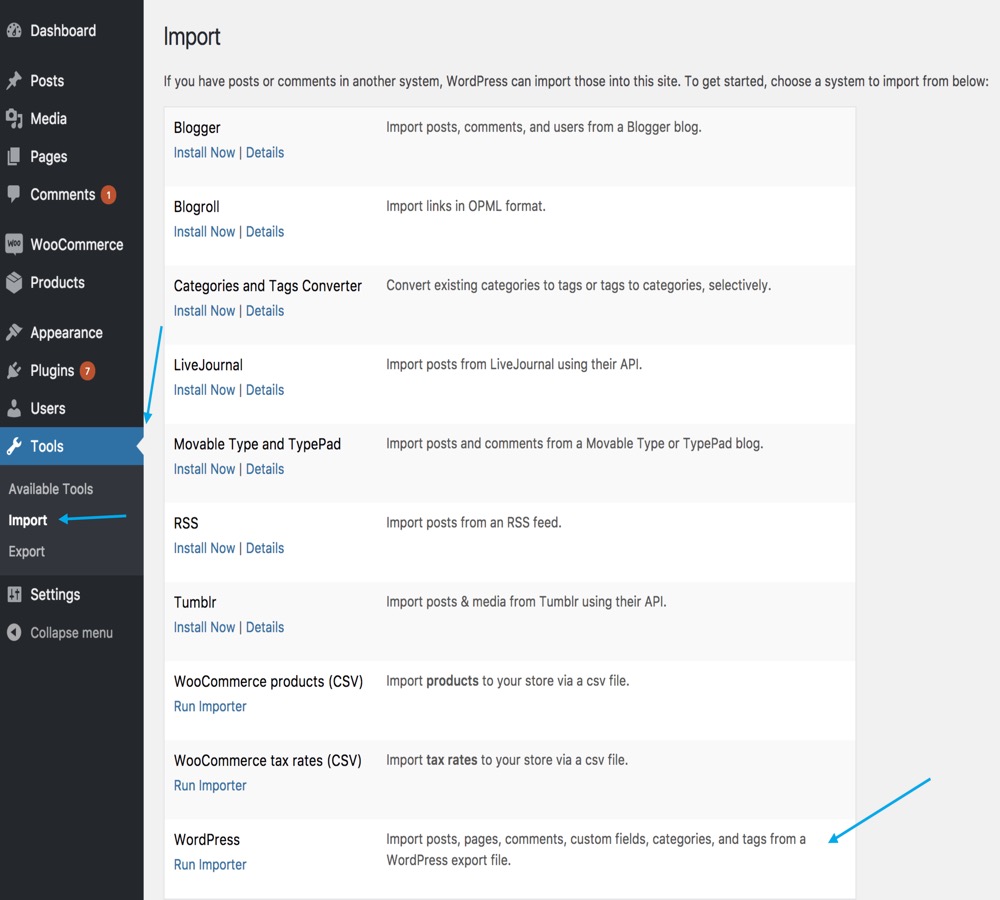Click the Pages icon in sidebar

(x=14, y=156)
